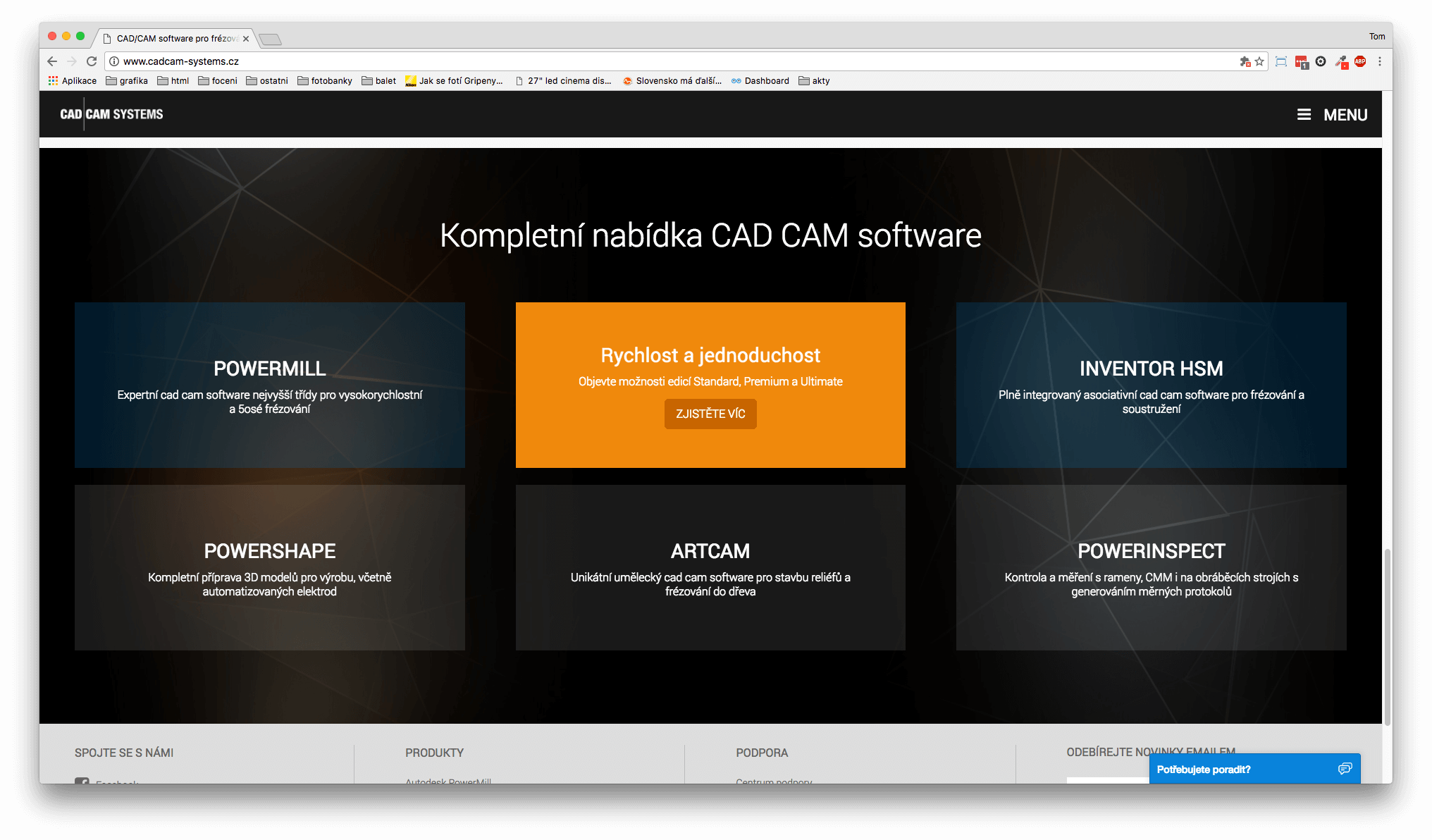The image size is (1432, 840).
Task: Click the blocked plugin puzzle icon
Action: (x=1245, y=61)
